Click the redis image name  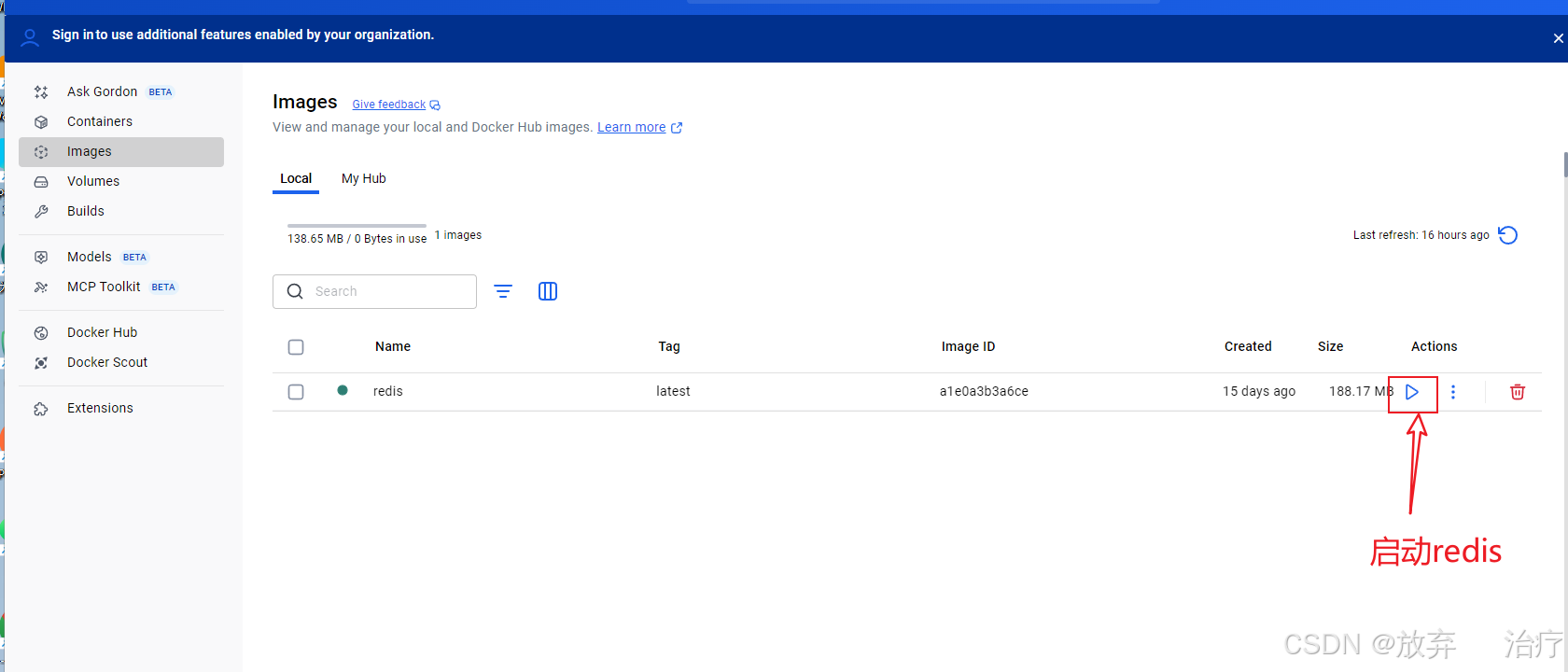(x=388, y=391)
